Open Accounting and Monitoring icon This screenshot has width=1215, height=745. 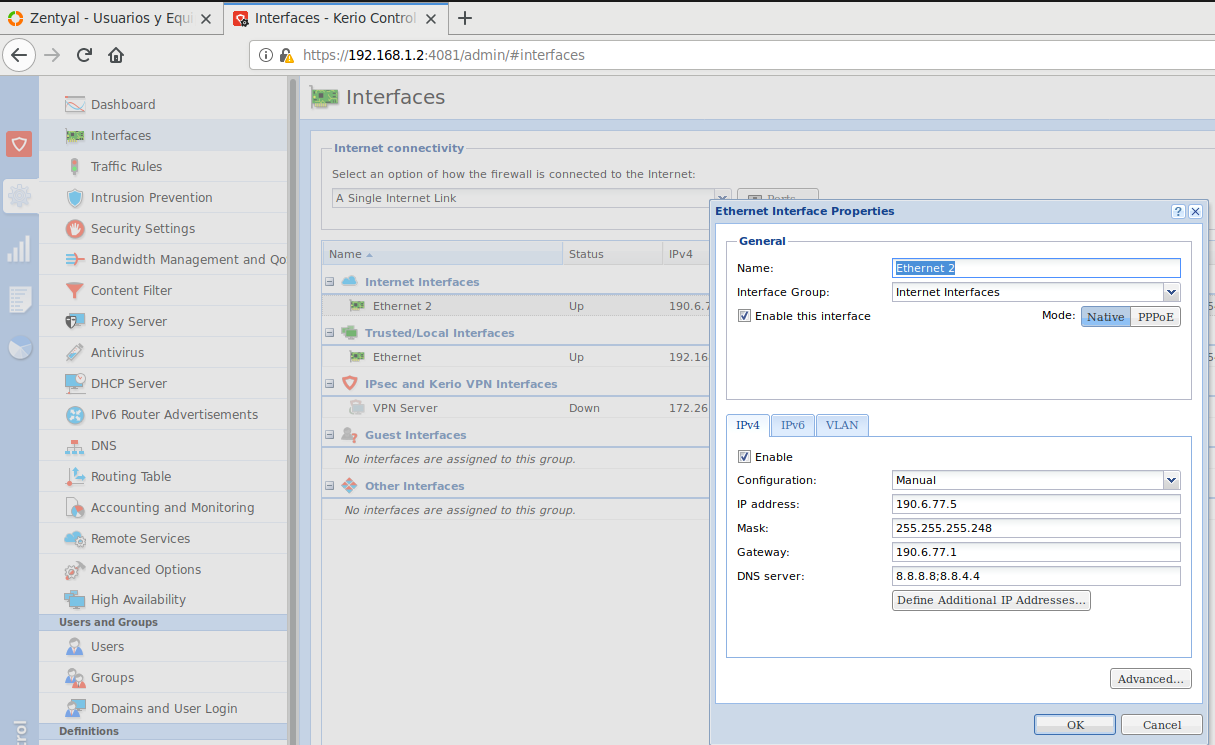(x=75, y=507)
